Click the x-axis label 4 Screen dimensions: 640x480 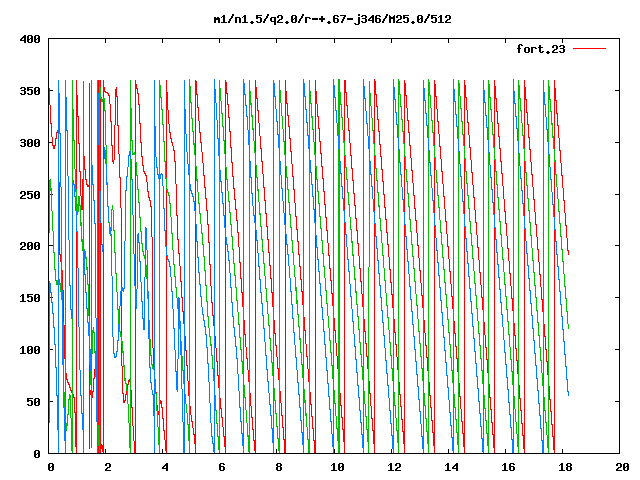(165, 467)
